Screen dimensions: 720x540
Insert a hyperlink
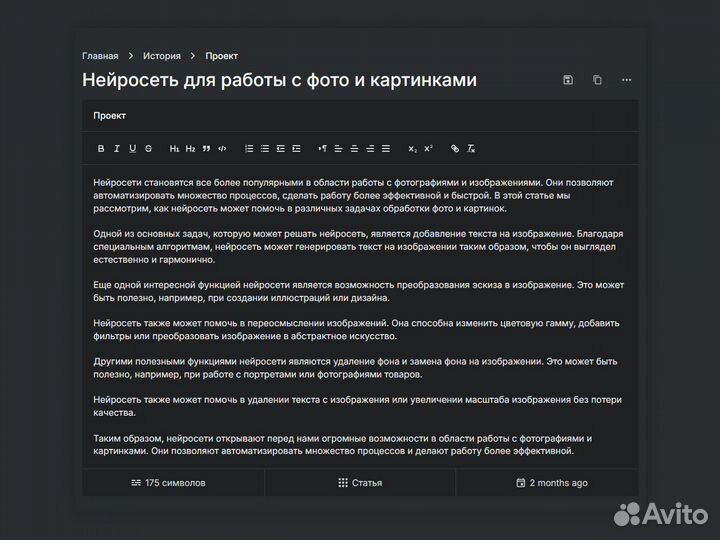pos(455,148)
